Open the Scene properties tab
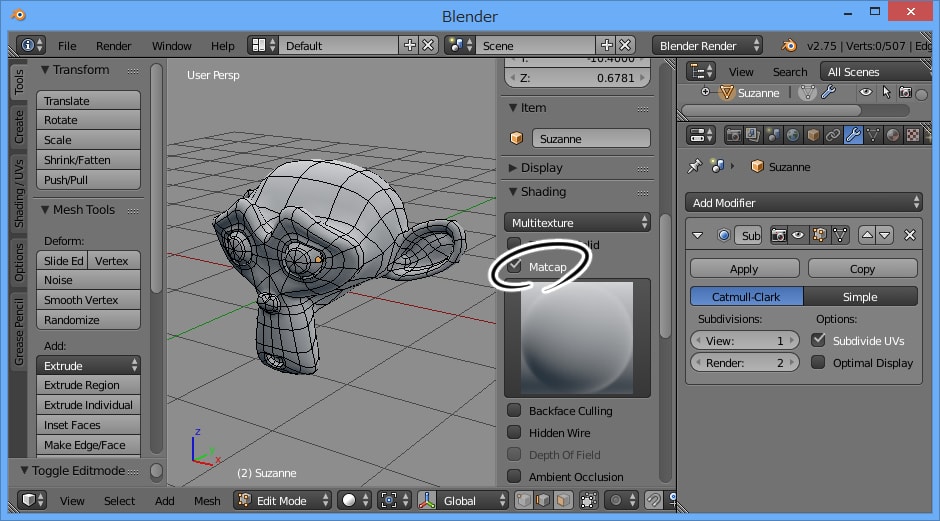 coord(773,135)
